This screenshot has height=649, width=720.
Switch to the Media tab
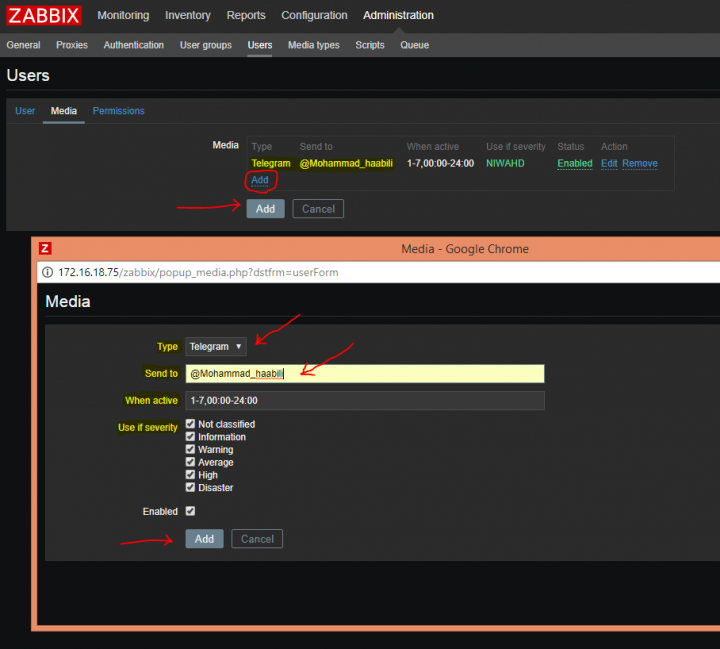[x=64, y=111]
